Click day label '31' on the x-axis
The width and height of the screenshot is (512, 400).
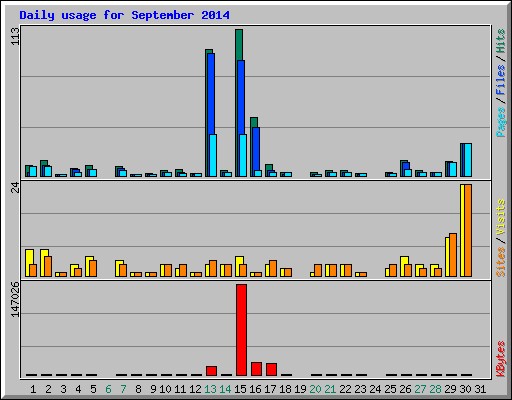[x=480, y=389]
